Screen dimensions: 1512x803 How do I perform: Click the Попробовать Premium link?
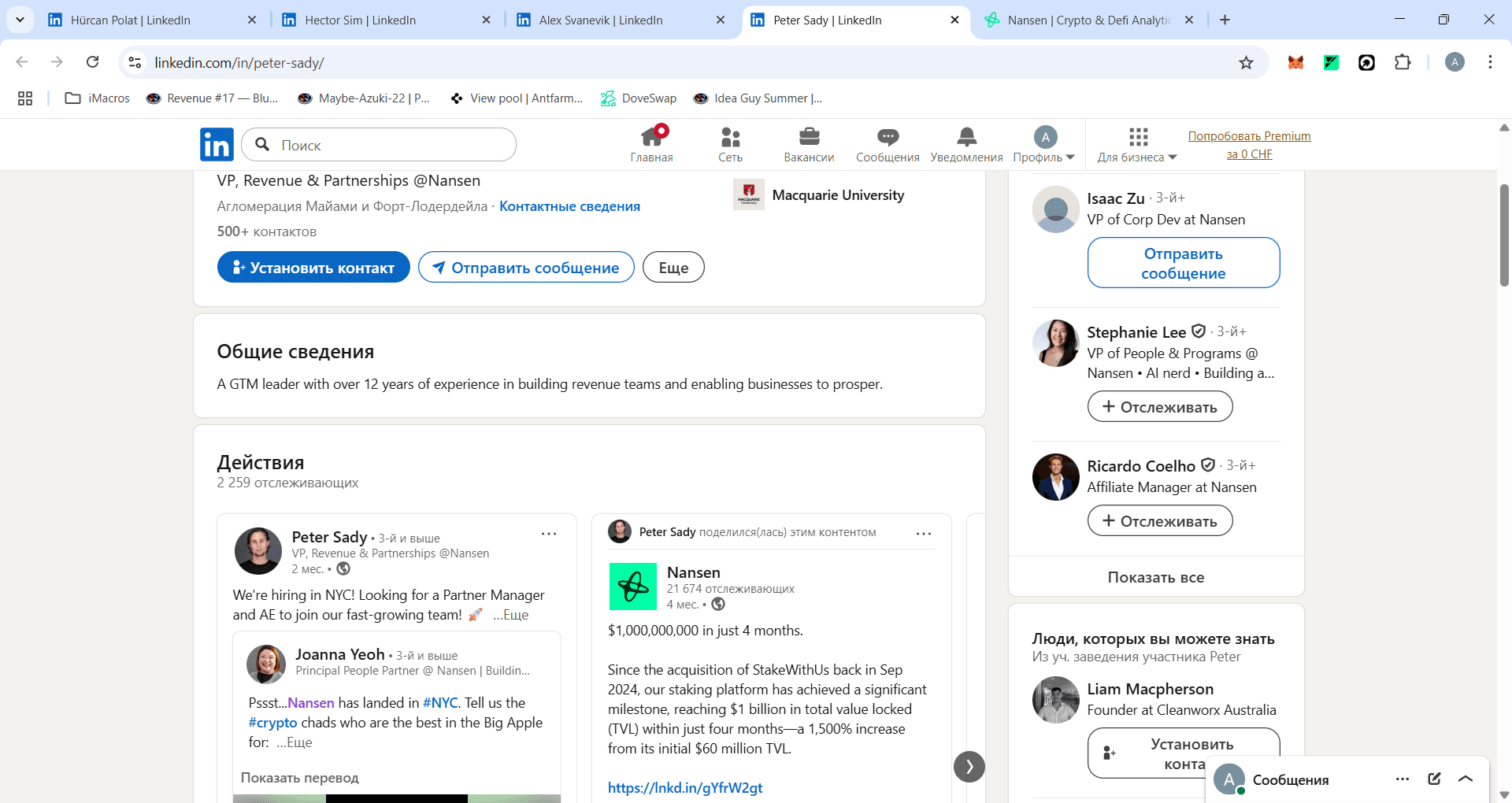coord(1249,145)
